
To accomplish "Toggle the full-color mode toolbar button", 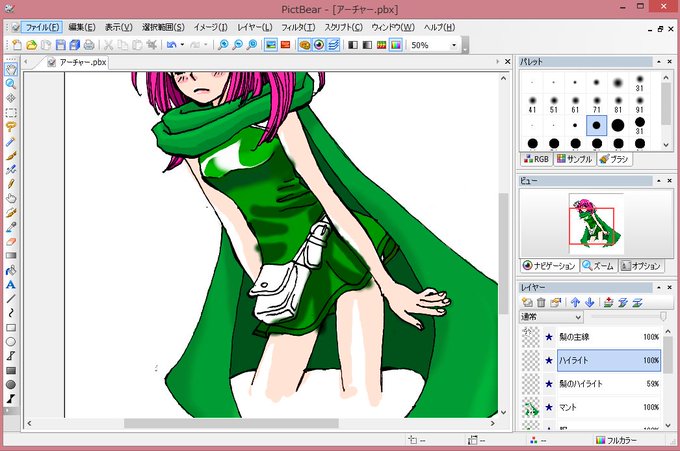I will (396, 45).
